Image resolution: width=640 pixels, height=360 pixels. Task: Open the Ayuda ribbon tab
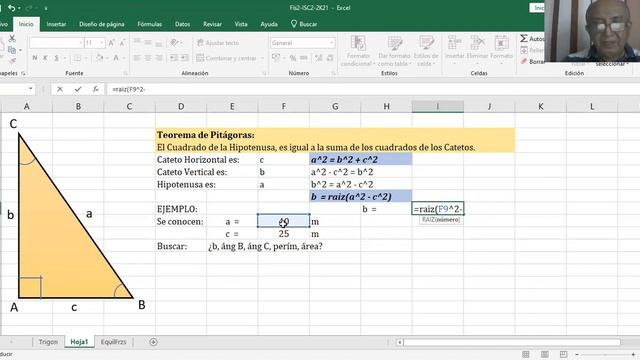coord(269,24)
